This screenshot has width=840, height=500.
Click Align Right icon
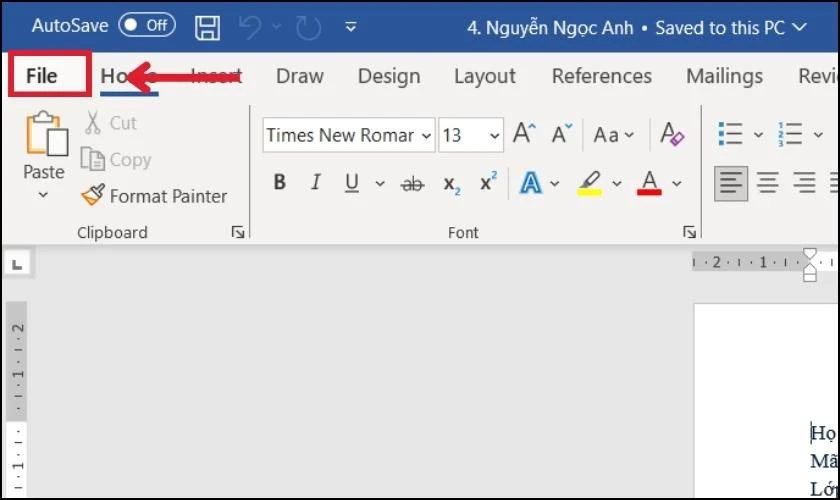pos(804,183)
